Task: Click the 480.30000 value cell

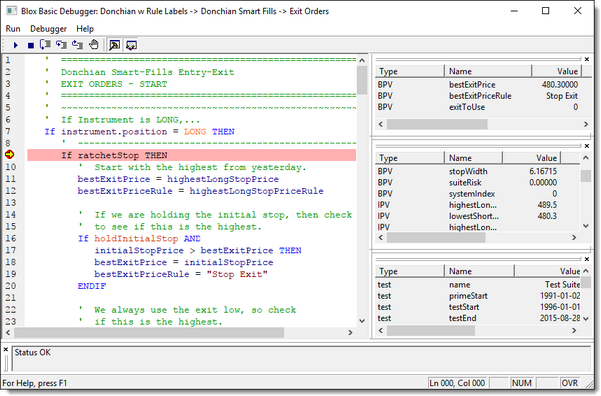Action: click(560, 85)
